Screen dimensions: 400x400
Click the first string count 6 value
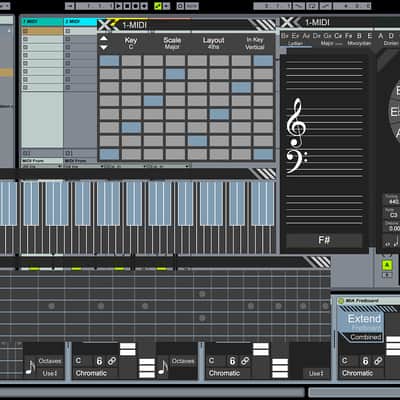[x=99, y=361]
